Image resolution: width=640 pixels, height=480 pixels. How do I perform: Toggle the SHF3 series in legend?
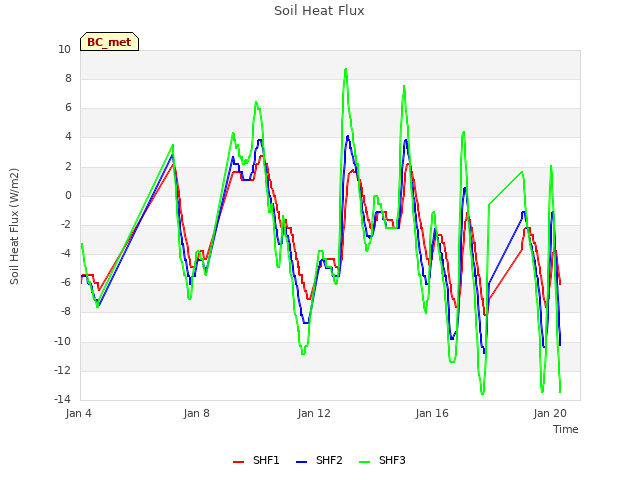click(382, 460)
